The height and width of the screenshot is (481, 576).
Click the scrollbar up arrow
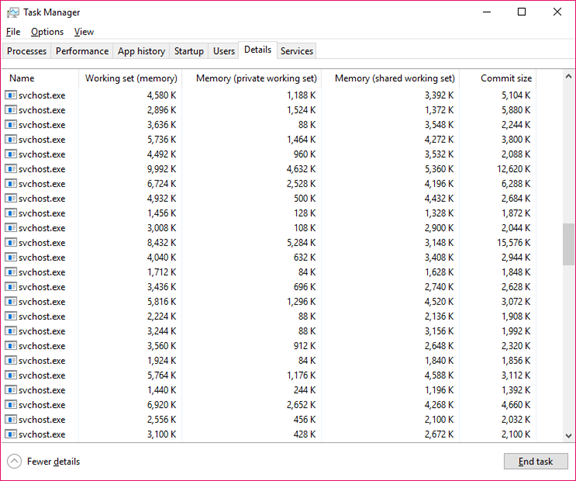[568, 76]
